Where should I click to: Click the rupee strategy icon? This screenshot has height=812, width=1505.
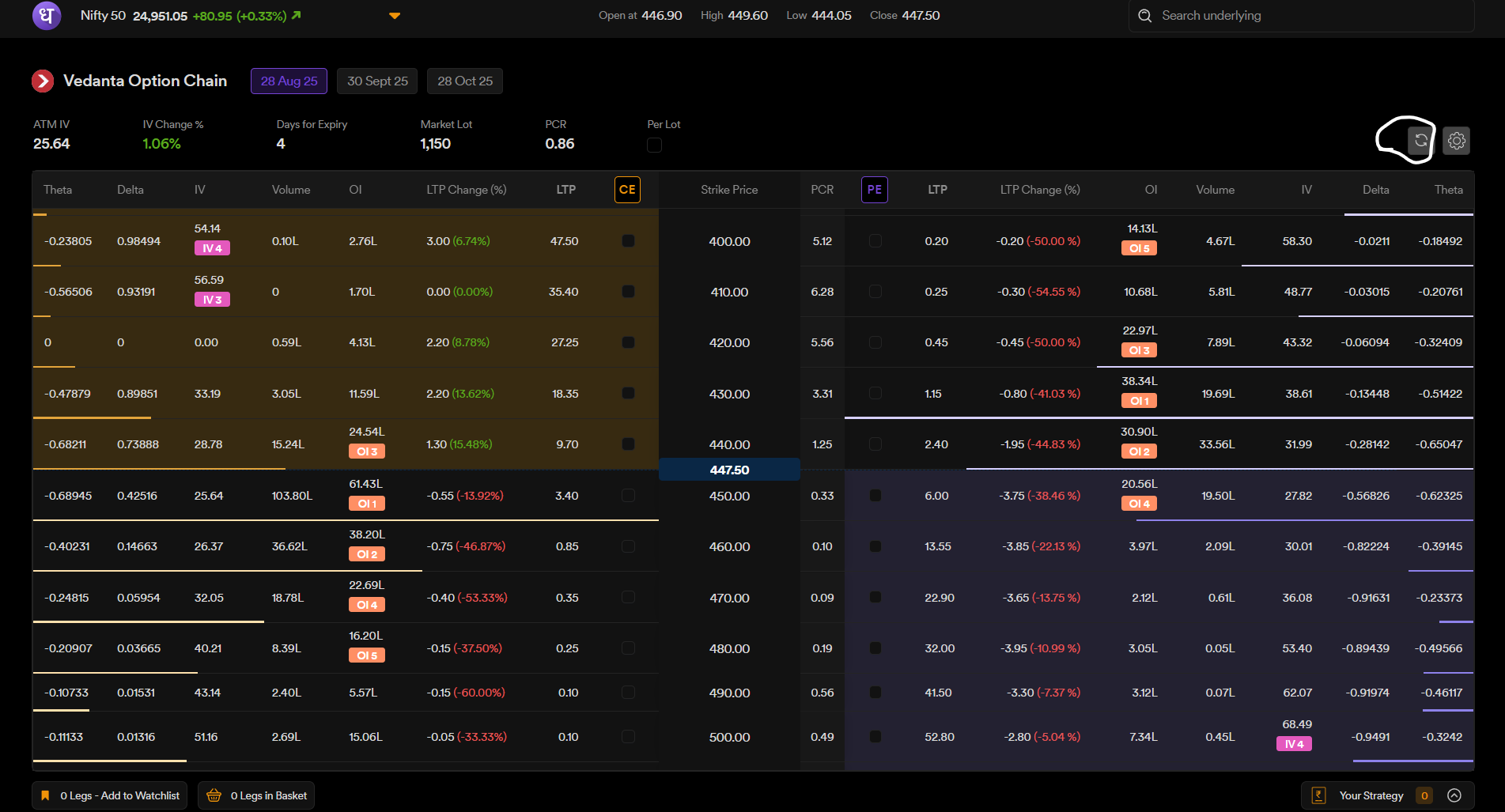(1318, 795)
